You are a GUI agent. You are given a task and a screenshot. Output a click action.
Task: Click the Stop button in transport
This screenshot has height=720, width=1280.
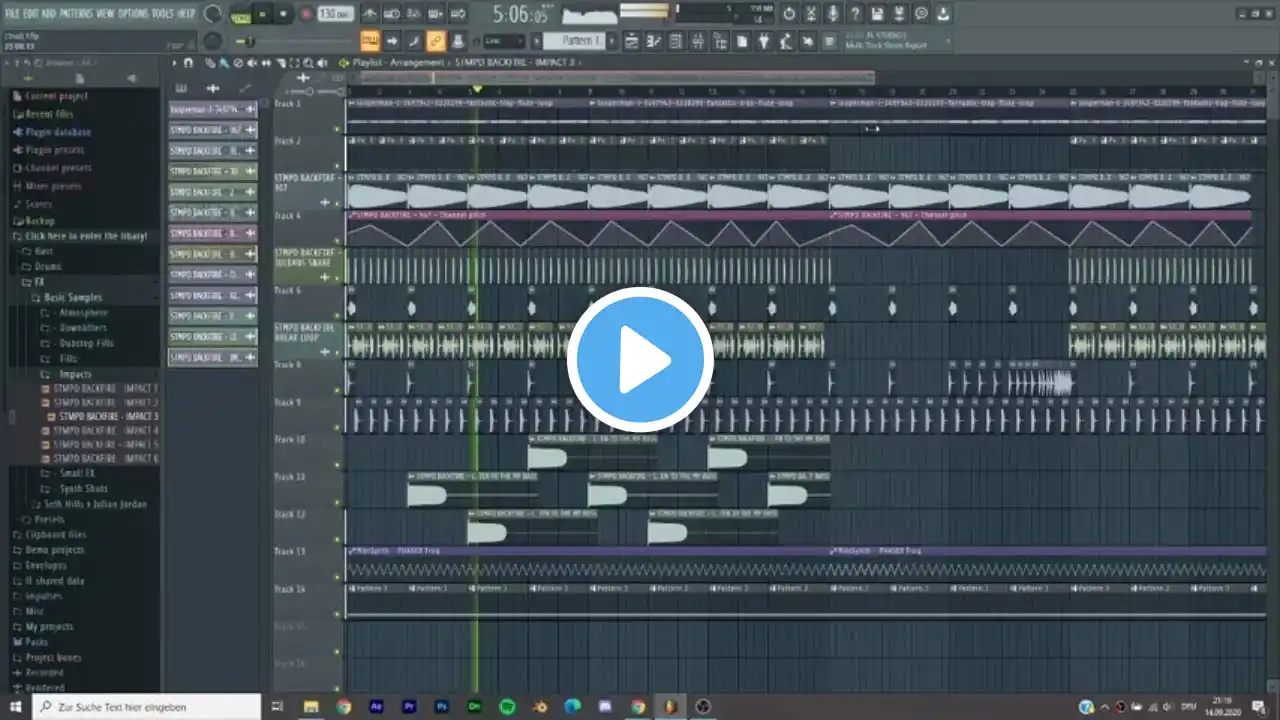coord(284,15)
